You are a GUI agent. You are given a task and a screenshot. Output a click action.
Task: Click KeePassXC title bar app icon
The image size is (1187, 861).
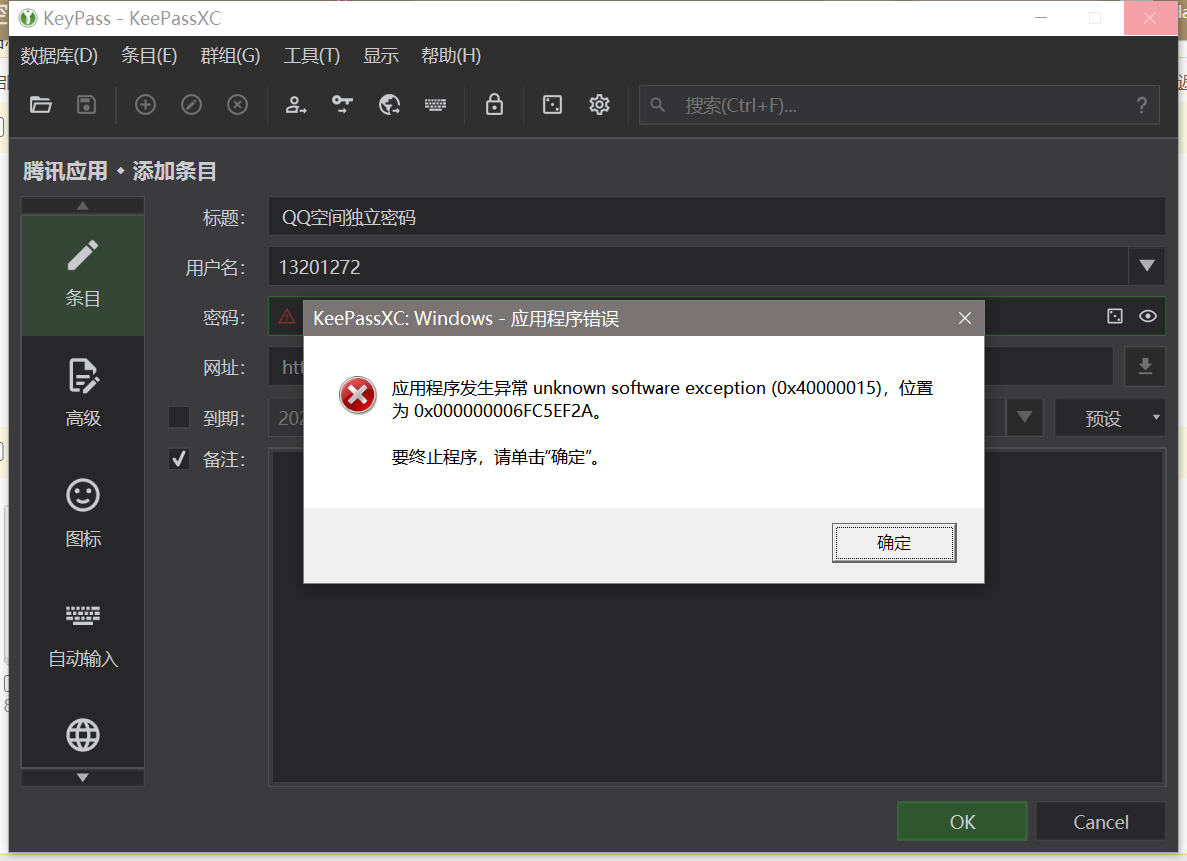click(27, 18)
